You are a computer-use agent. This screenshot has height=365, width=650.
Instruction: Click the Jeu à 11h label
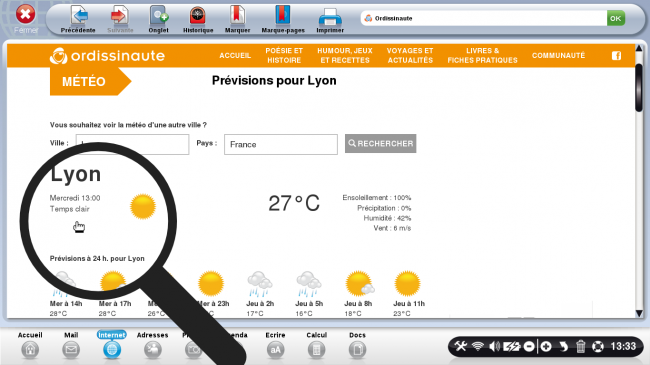(409, 304)
